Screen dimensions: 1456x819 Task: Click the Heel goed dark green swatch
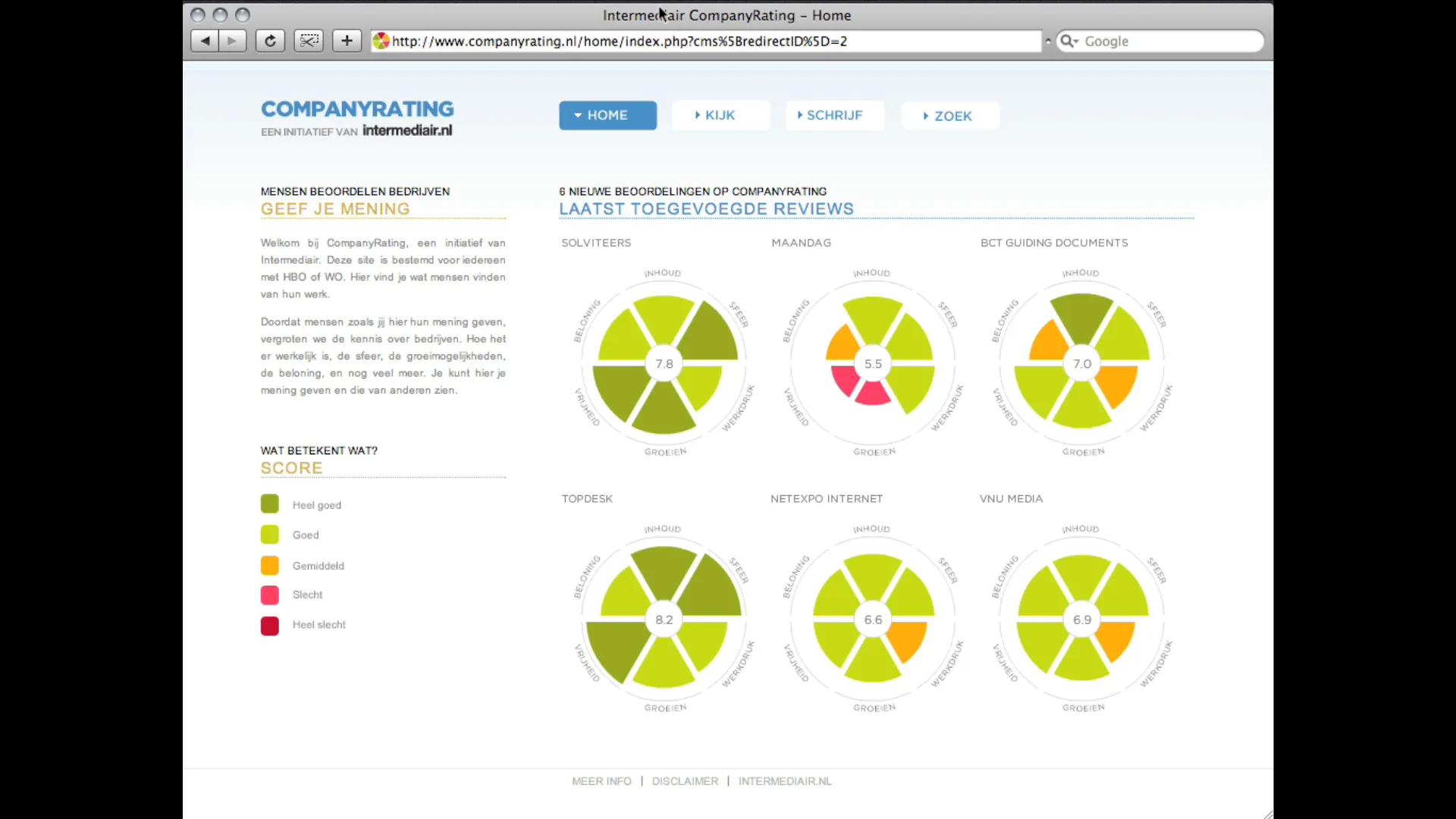coord(270,504)
